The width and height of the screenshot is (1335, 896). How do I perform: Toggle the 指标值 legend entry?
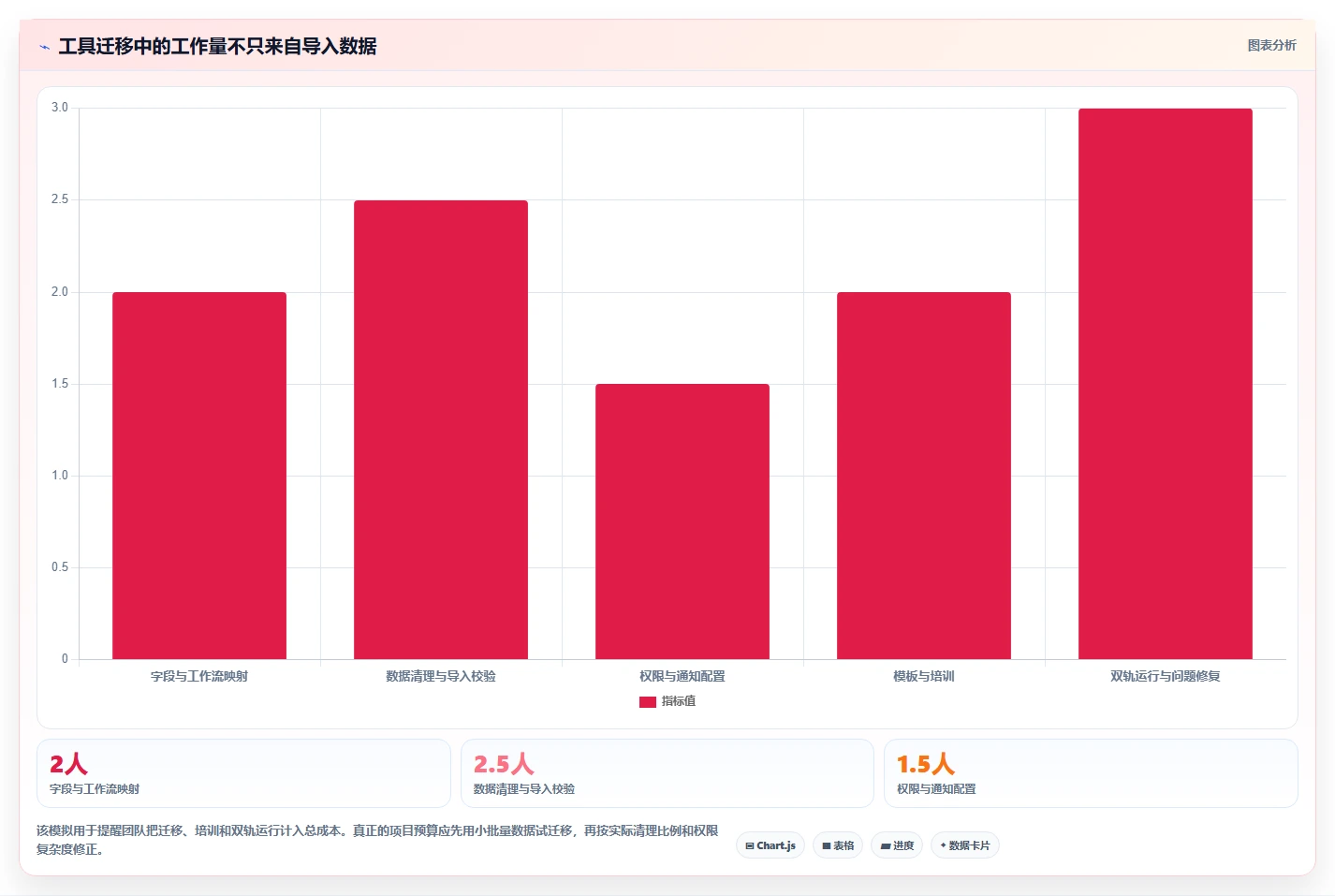coord(667,701)
